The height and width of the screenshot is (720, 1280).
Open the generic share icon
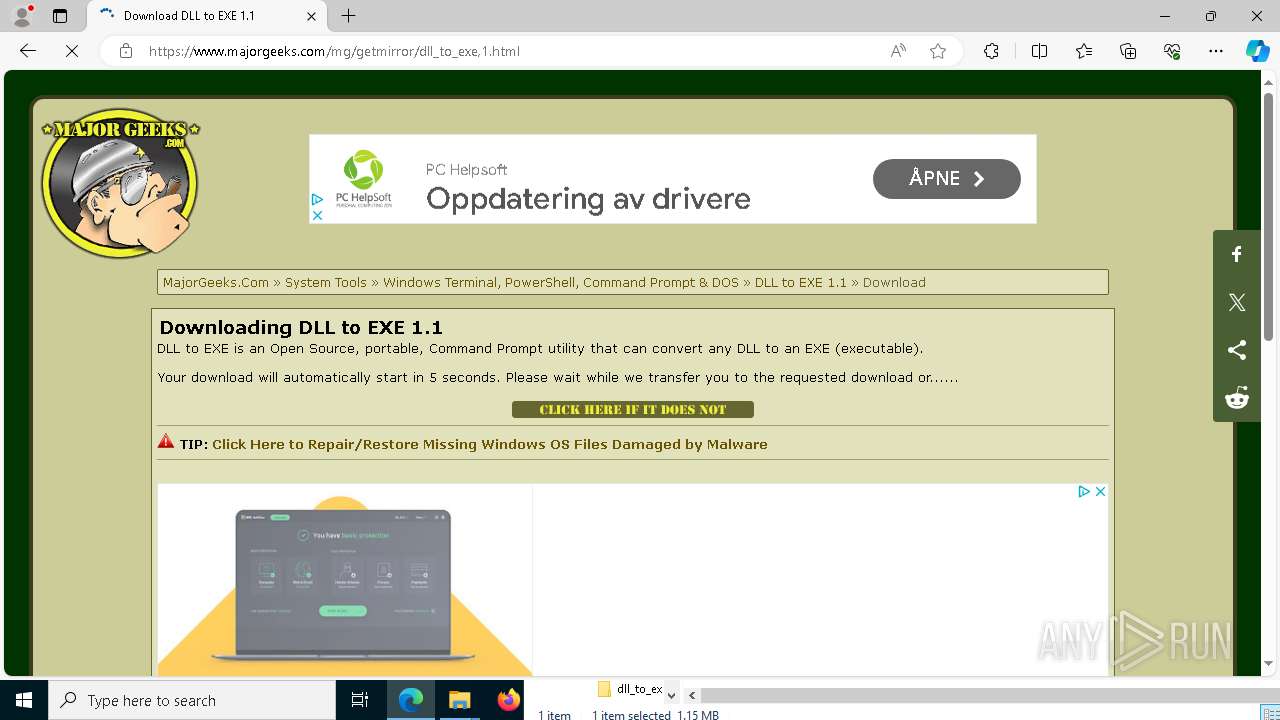point(1237,350)
